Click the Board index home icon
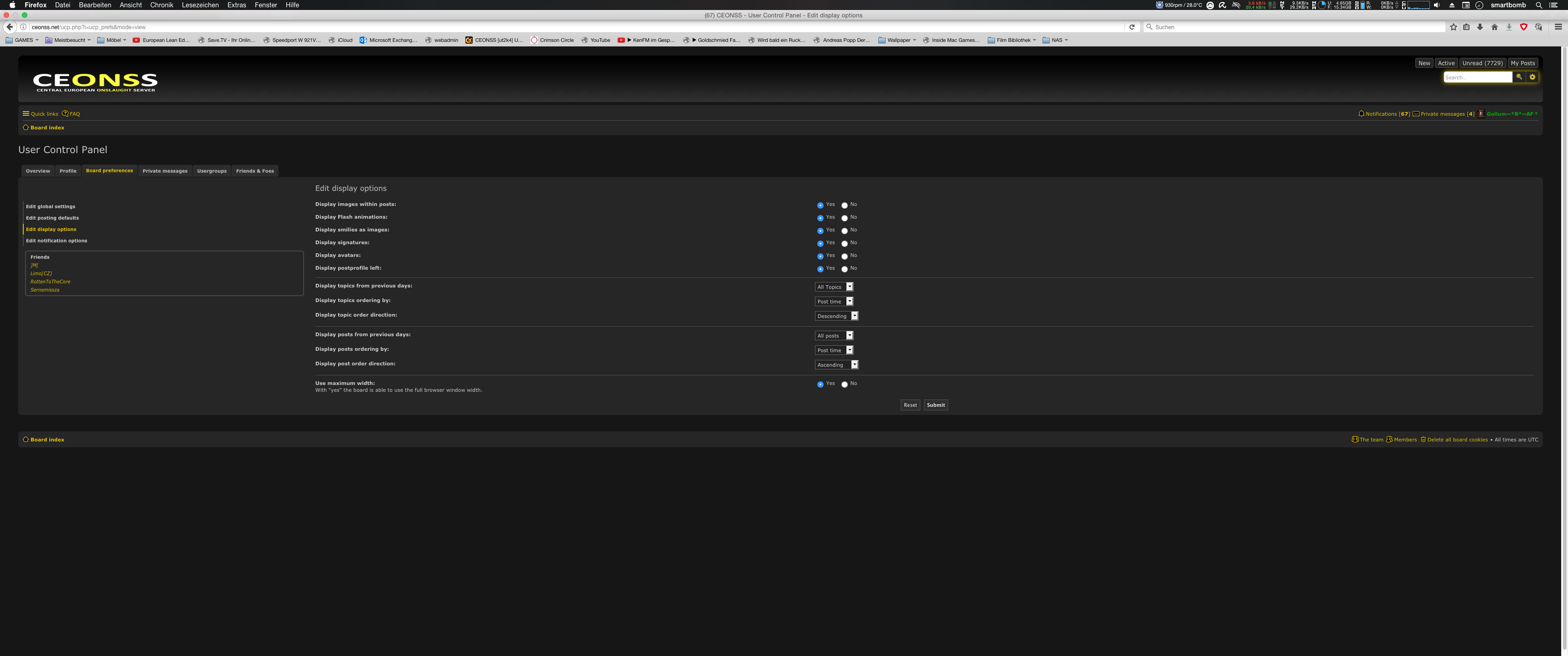The width and height of the screenshot is (1568, 656). tap(26, 127)
